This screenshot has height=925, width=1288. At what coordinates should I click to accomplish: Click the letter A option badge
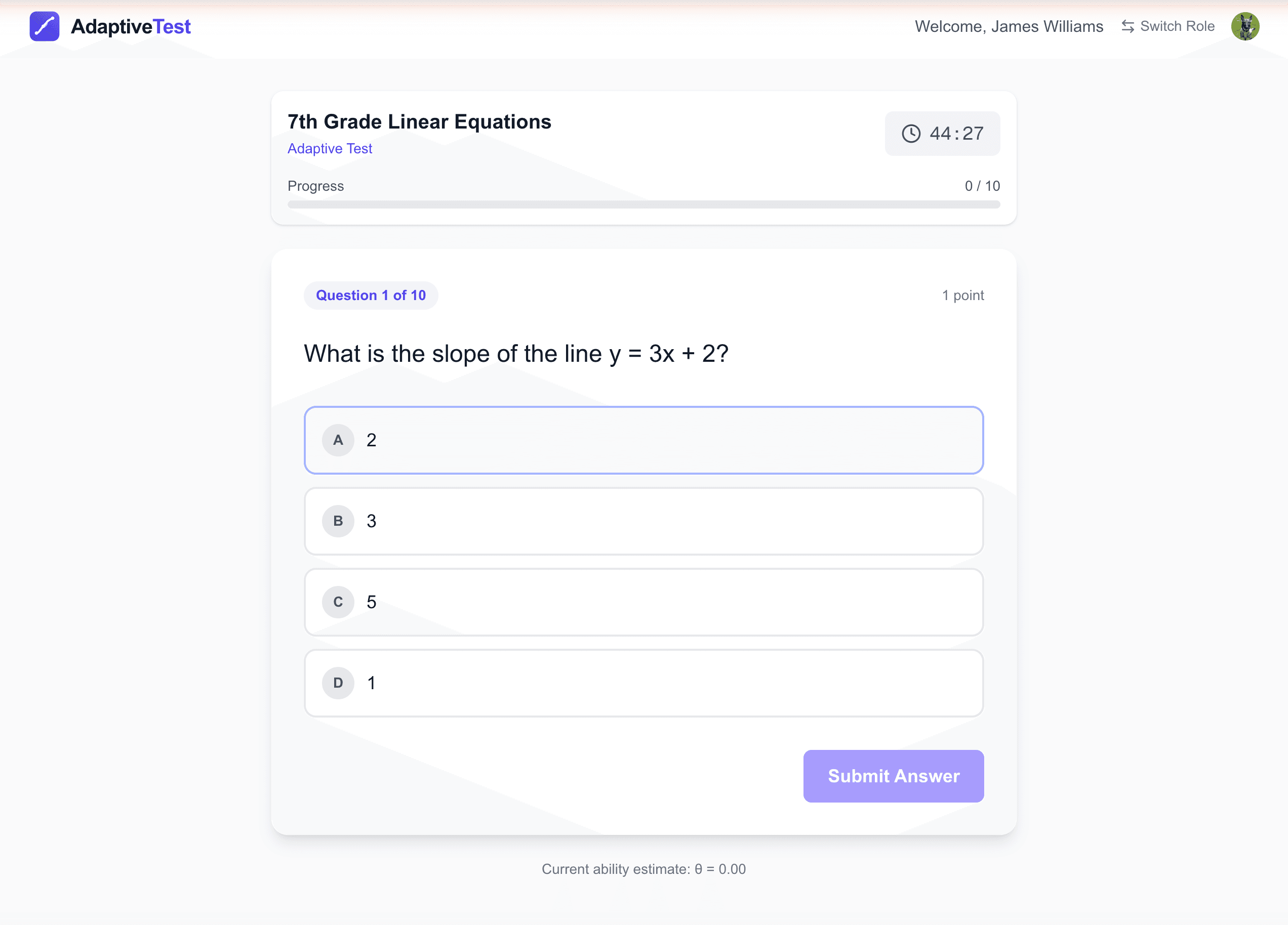338,440
